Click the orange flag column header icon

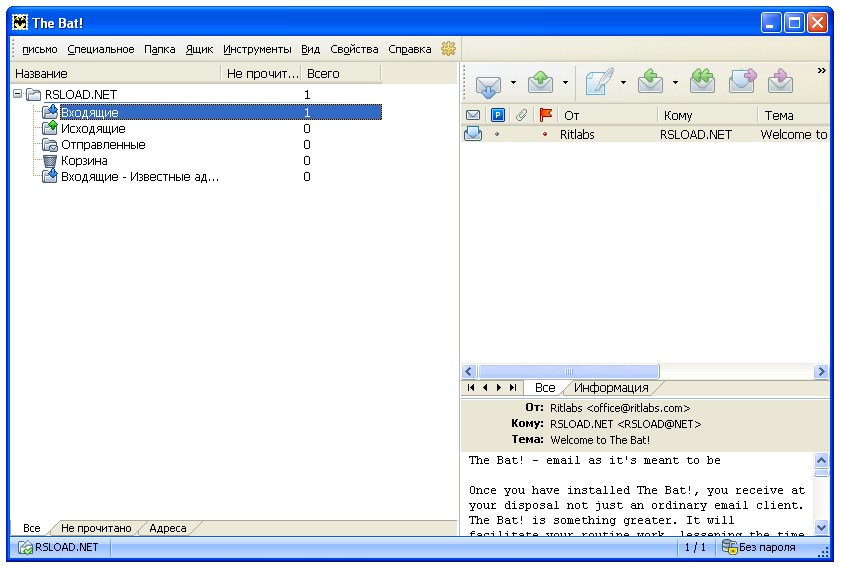click(x=545, y=115)
